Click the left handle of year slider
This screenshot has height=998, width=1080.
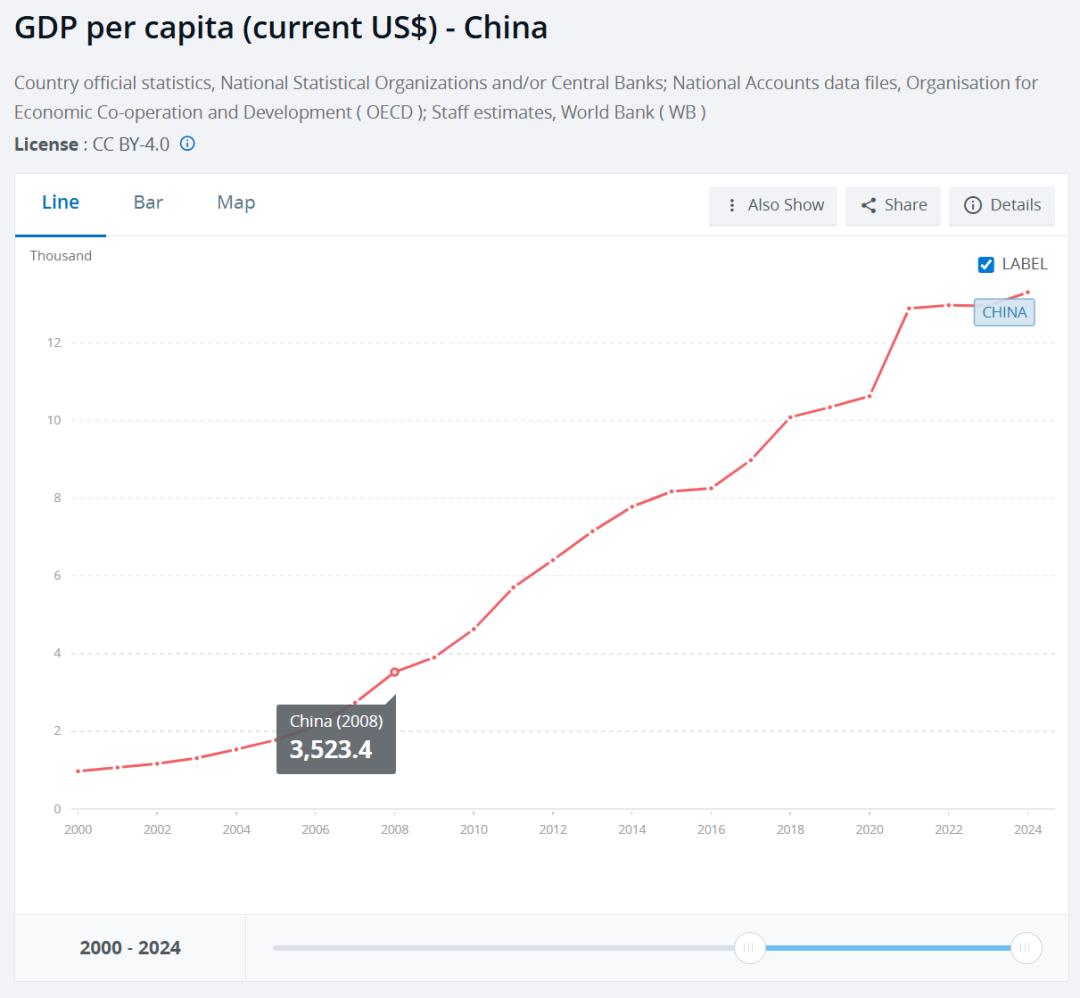click(x=749, y=947)
